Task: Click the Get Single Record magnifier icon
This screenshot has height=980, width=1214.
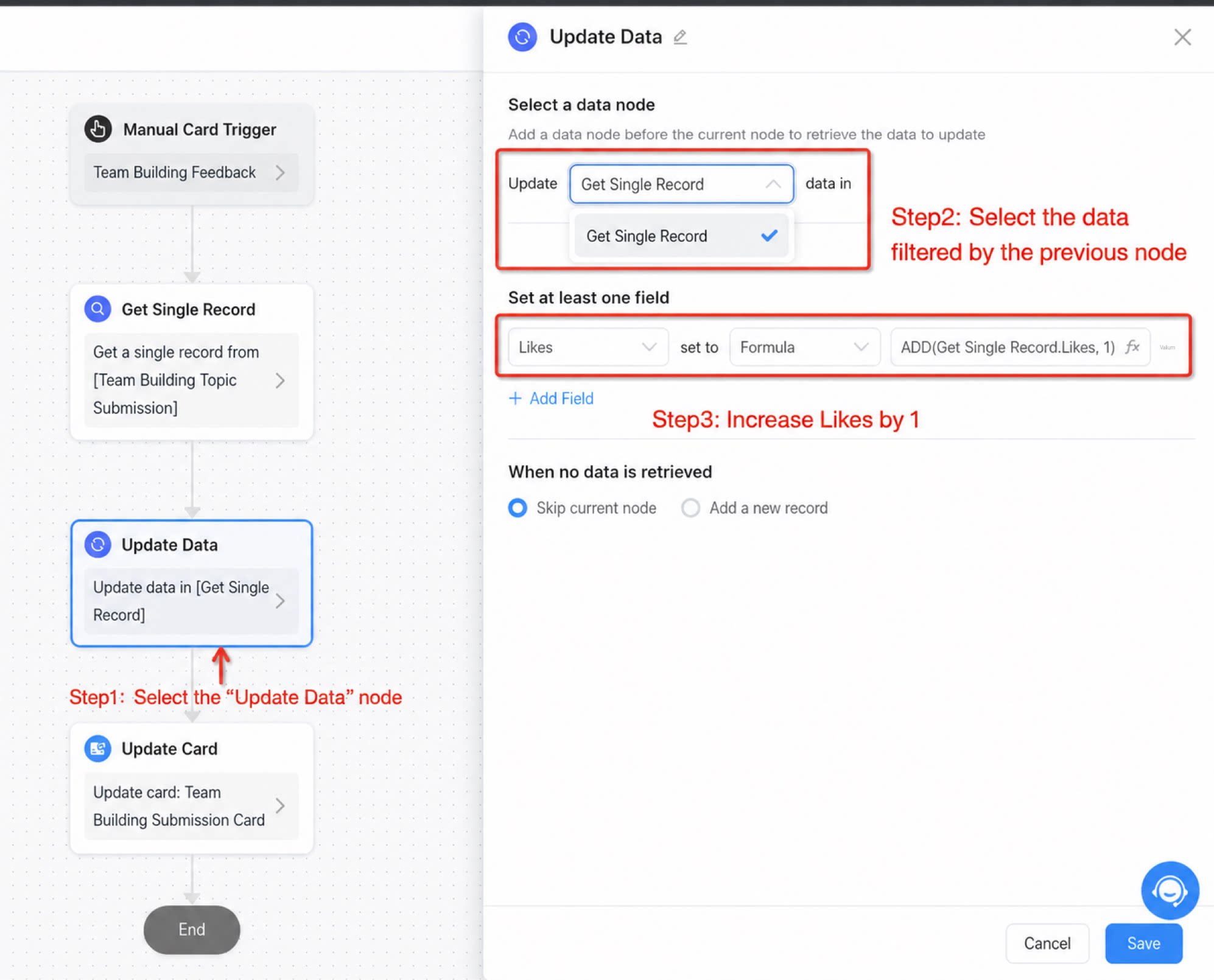Action: 97,309
